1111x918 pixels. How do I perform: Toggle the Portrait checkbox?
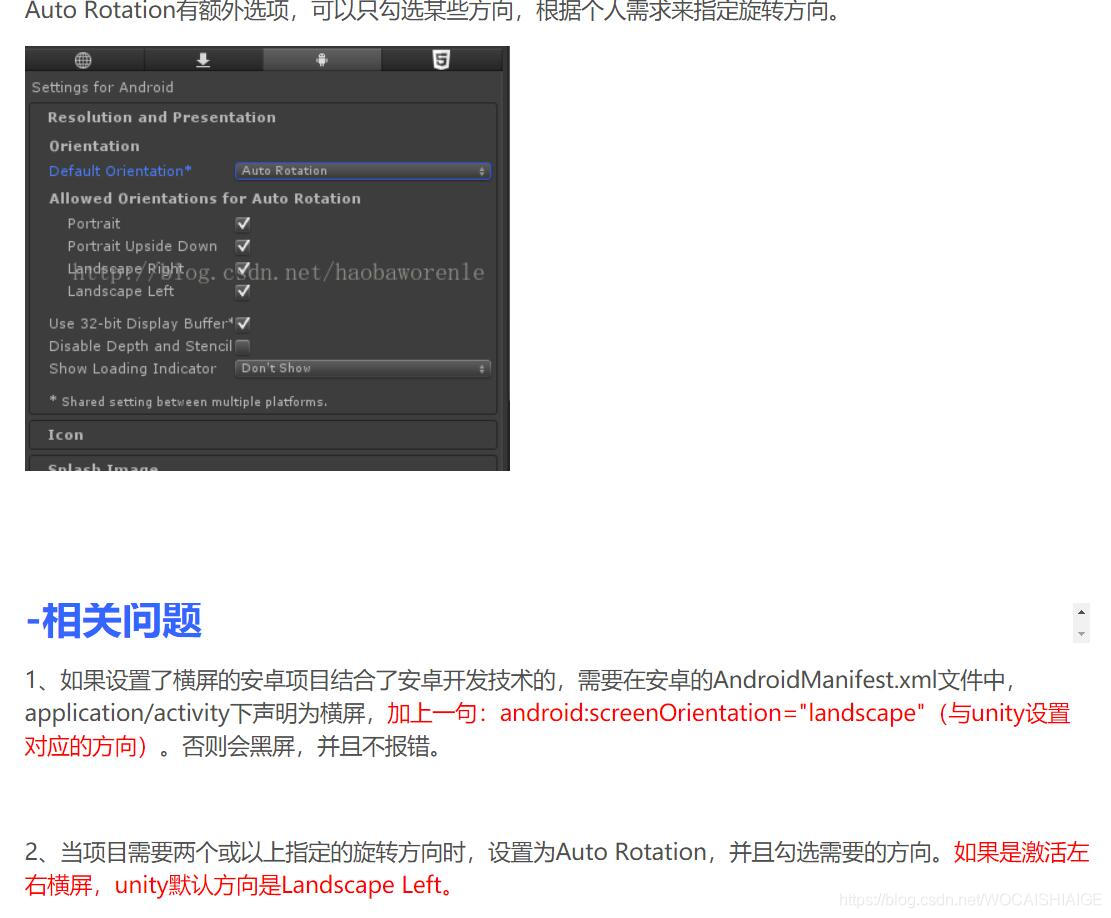(x=243, y=224)
